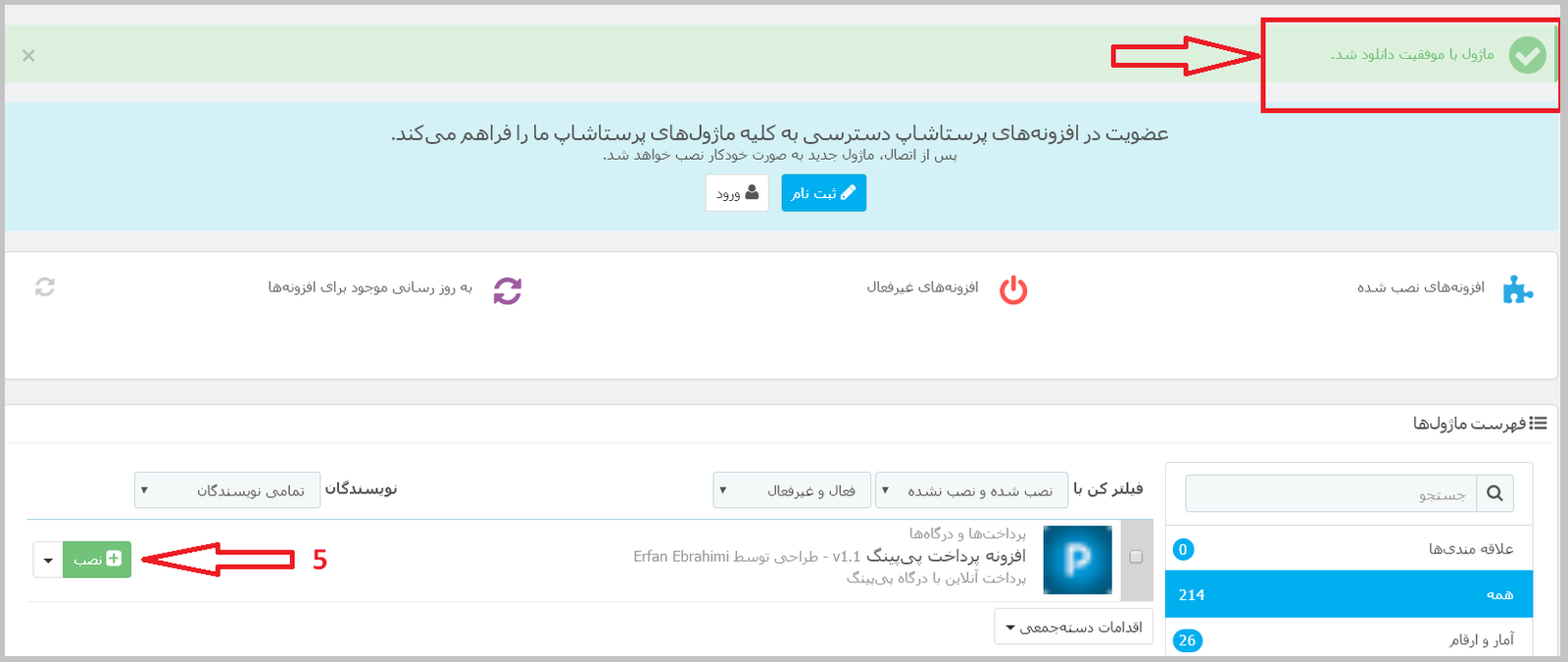Click the Pay.ping module logo thumbnail
The width and height of the screenshot is (1568, 662).
click(1077, 560)
